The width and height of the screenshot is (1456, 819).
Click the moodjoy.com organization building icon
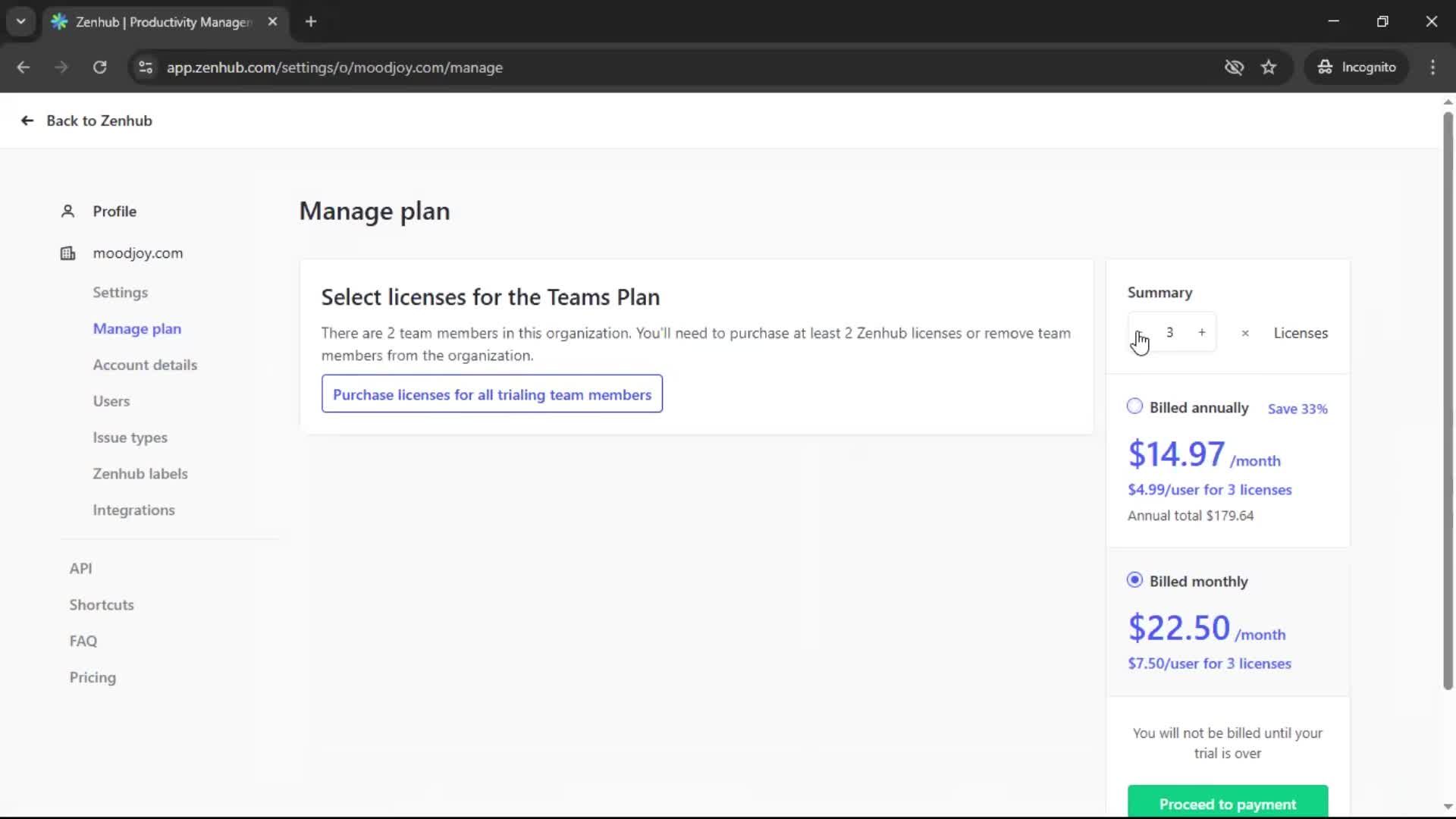point(67,253)
